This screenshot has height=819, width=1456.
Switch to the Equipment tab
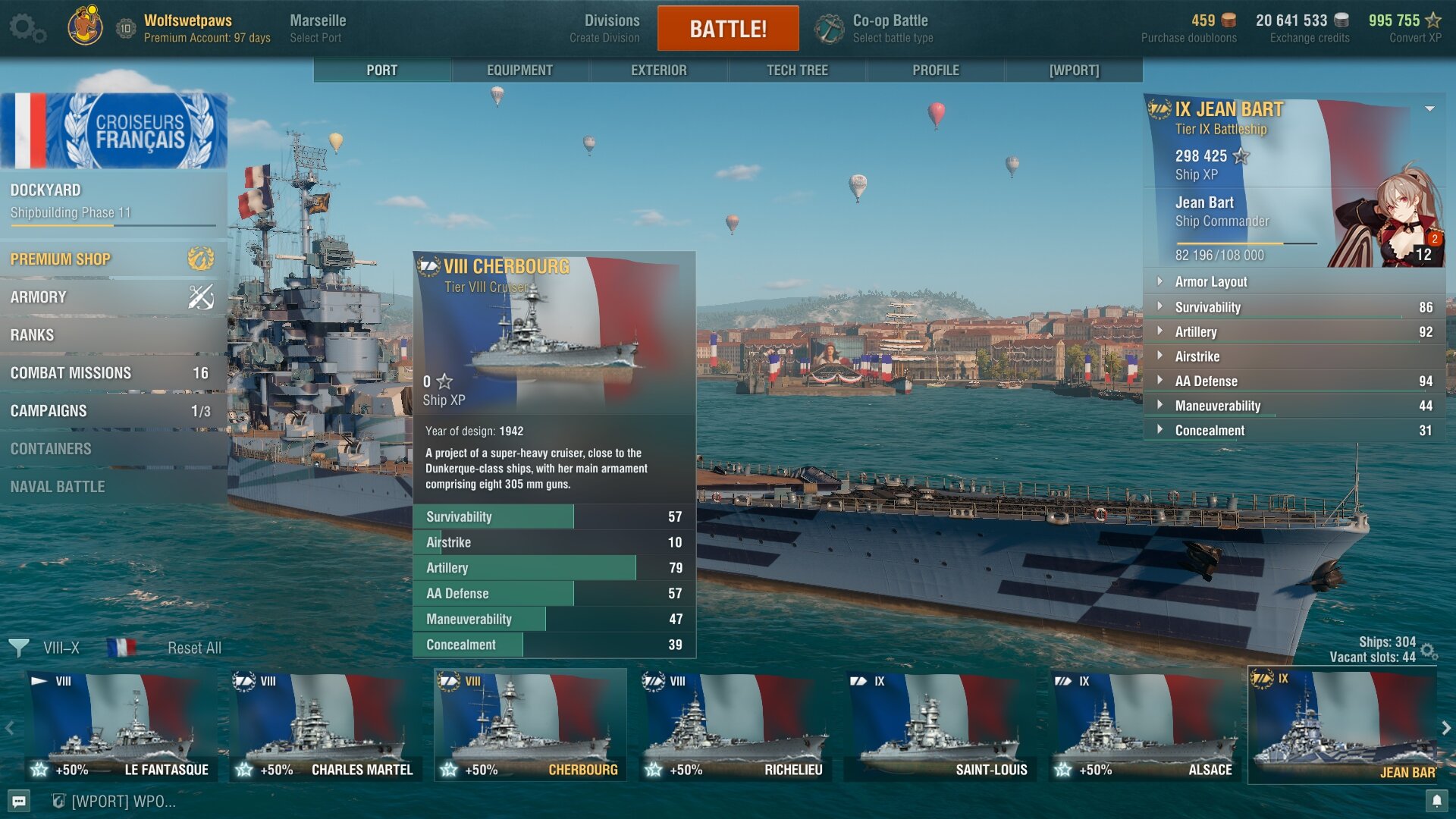(x=519, y=70)
